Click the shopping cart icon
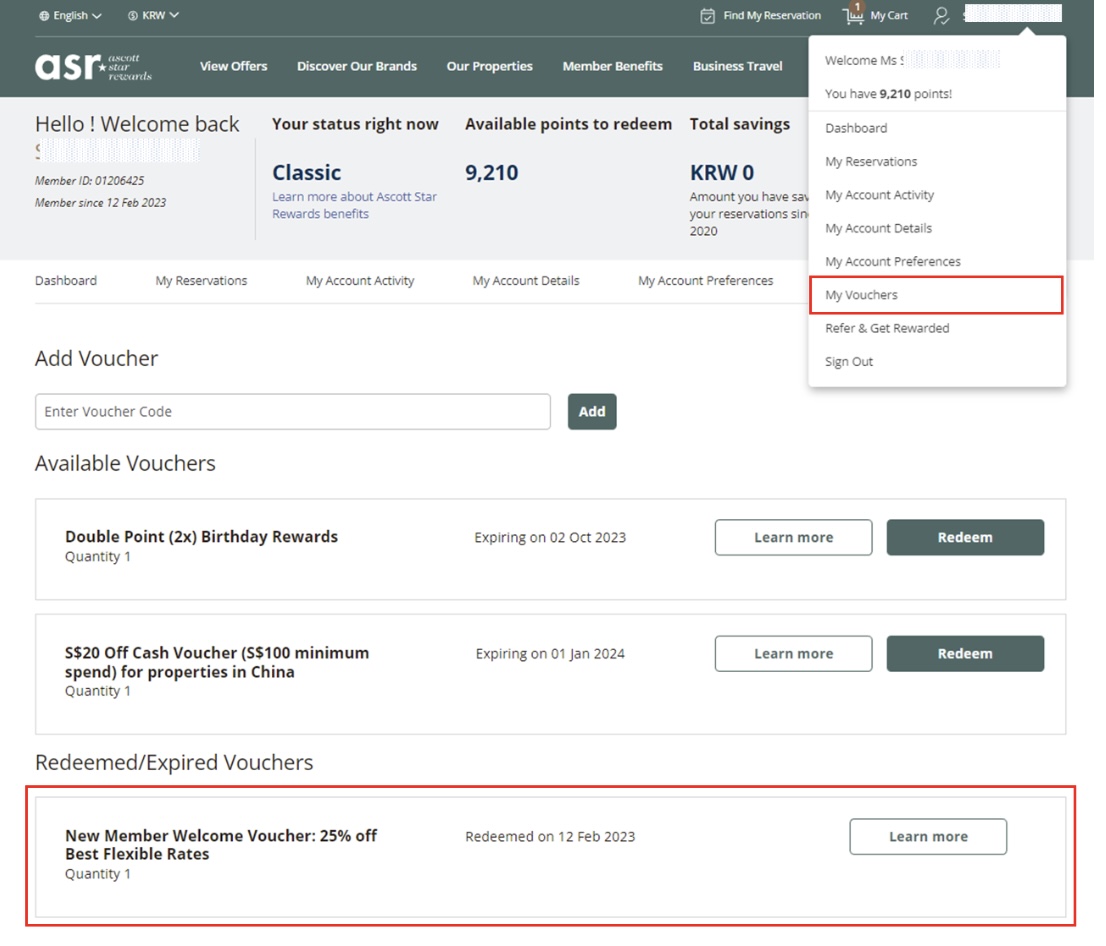Image resolution: width=1106 pixels, height=946 pixels. tap(853, 15)
